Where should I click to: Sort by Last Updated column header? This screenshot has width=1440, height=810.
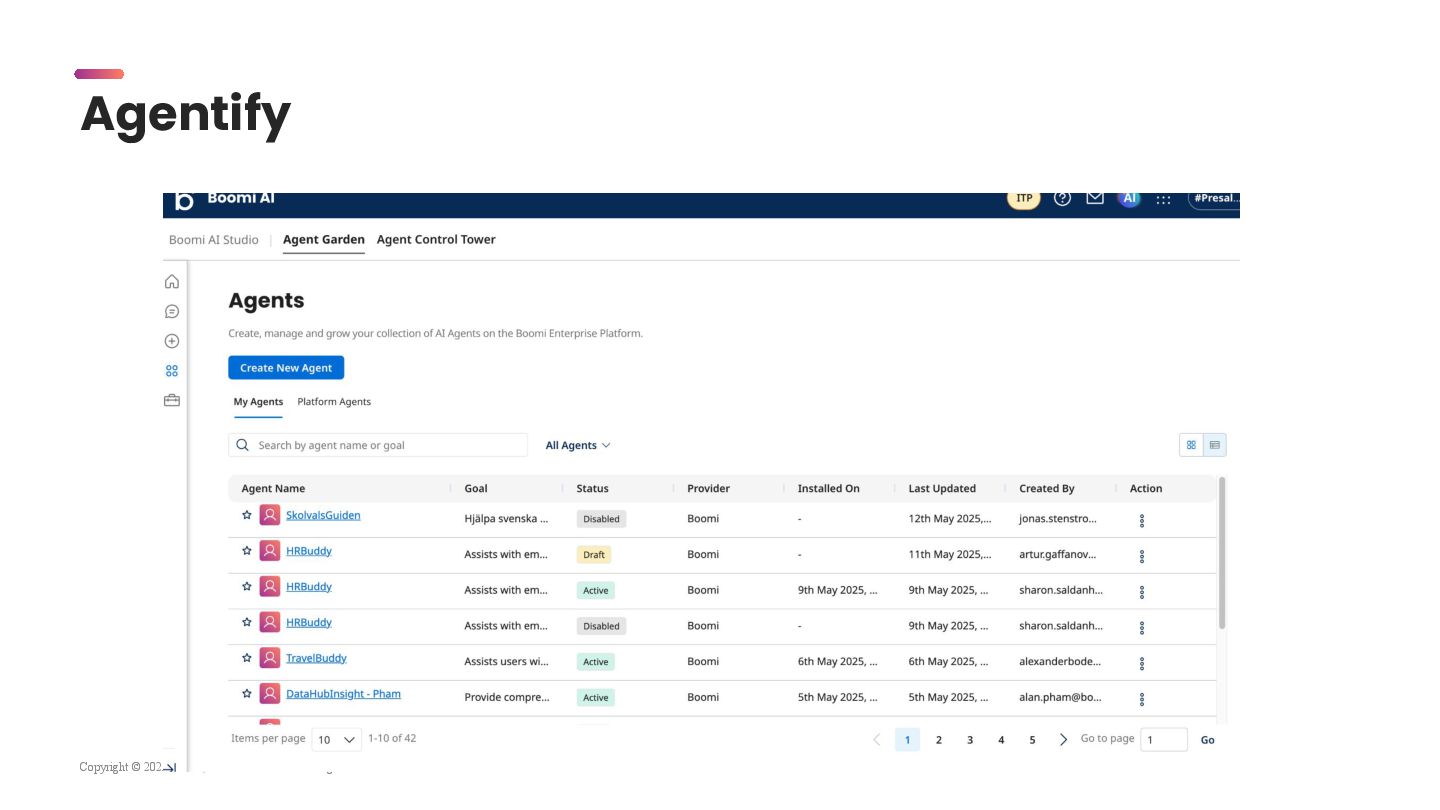tap(942, 489)
